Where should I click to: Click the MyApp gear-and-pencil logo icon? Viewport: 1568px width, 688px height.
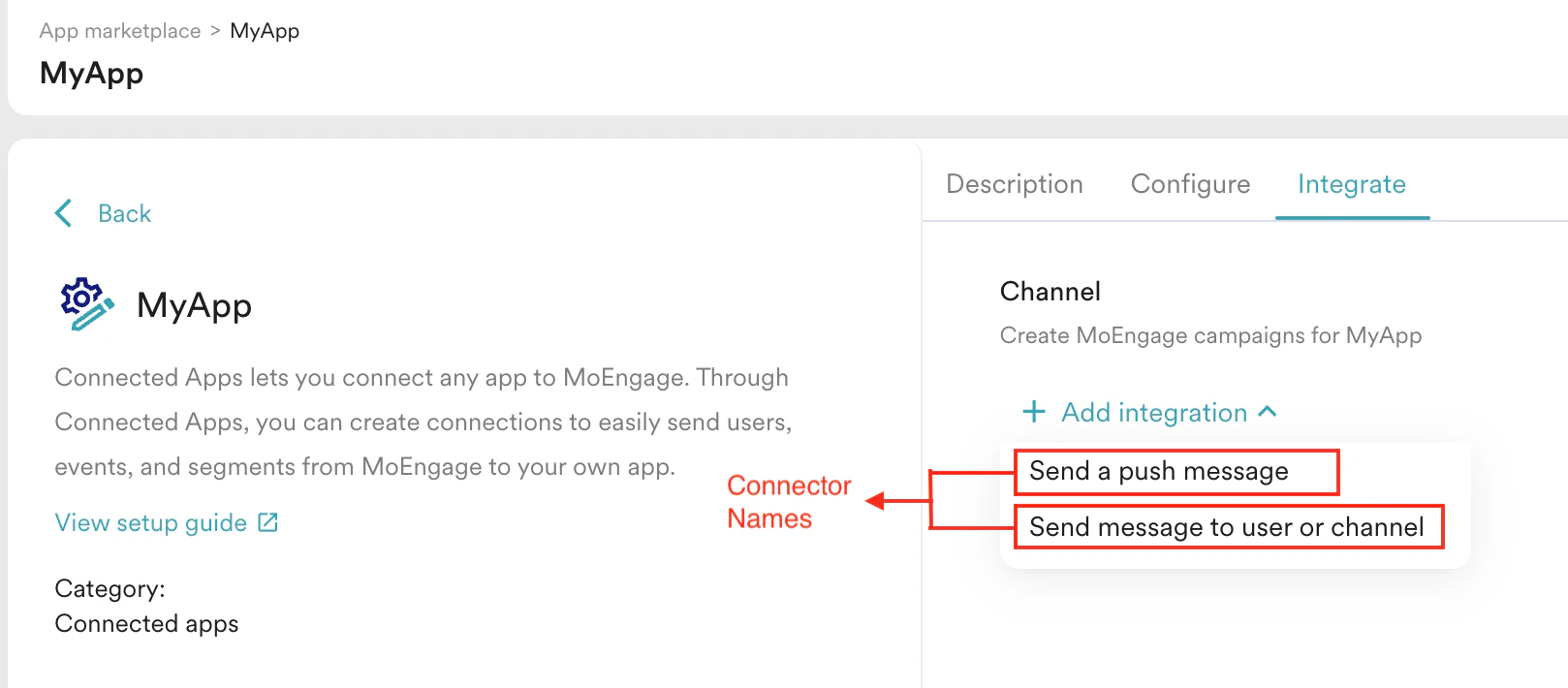87,304
